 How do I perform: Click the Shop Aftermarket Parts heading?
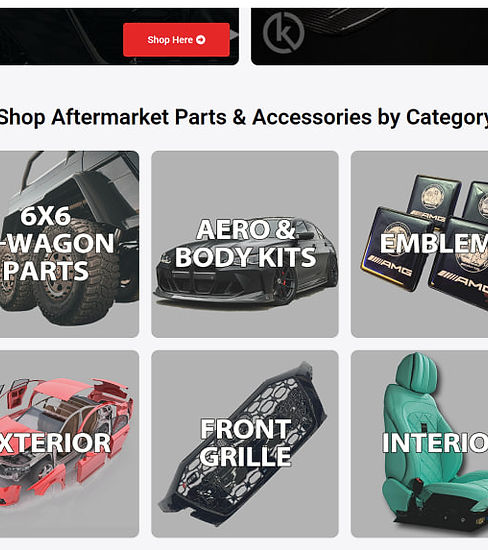tap(243, 117)
